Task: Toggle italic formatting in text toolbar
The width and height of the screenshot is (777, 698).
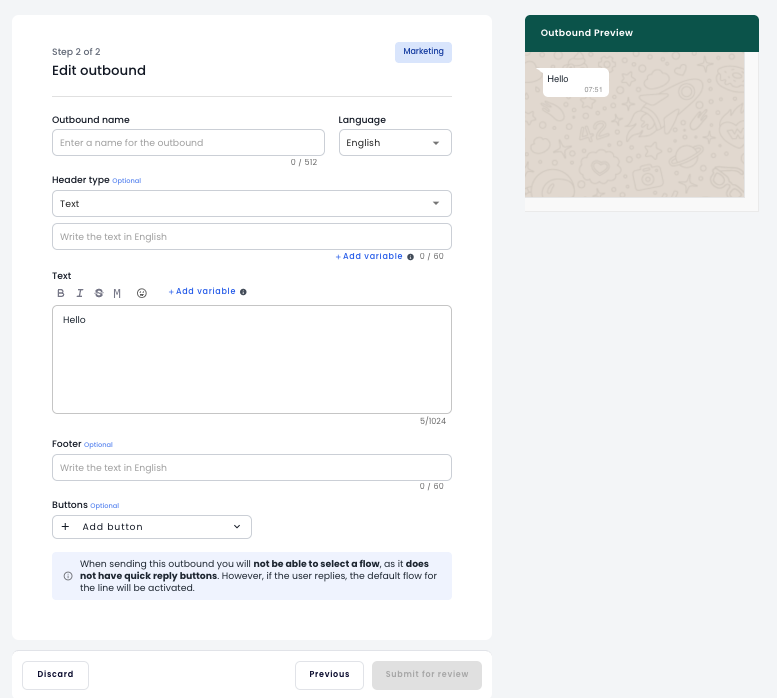Action: point(80,293)
